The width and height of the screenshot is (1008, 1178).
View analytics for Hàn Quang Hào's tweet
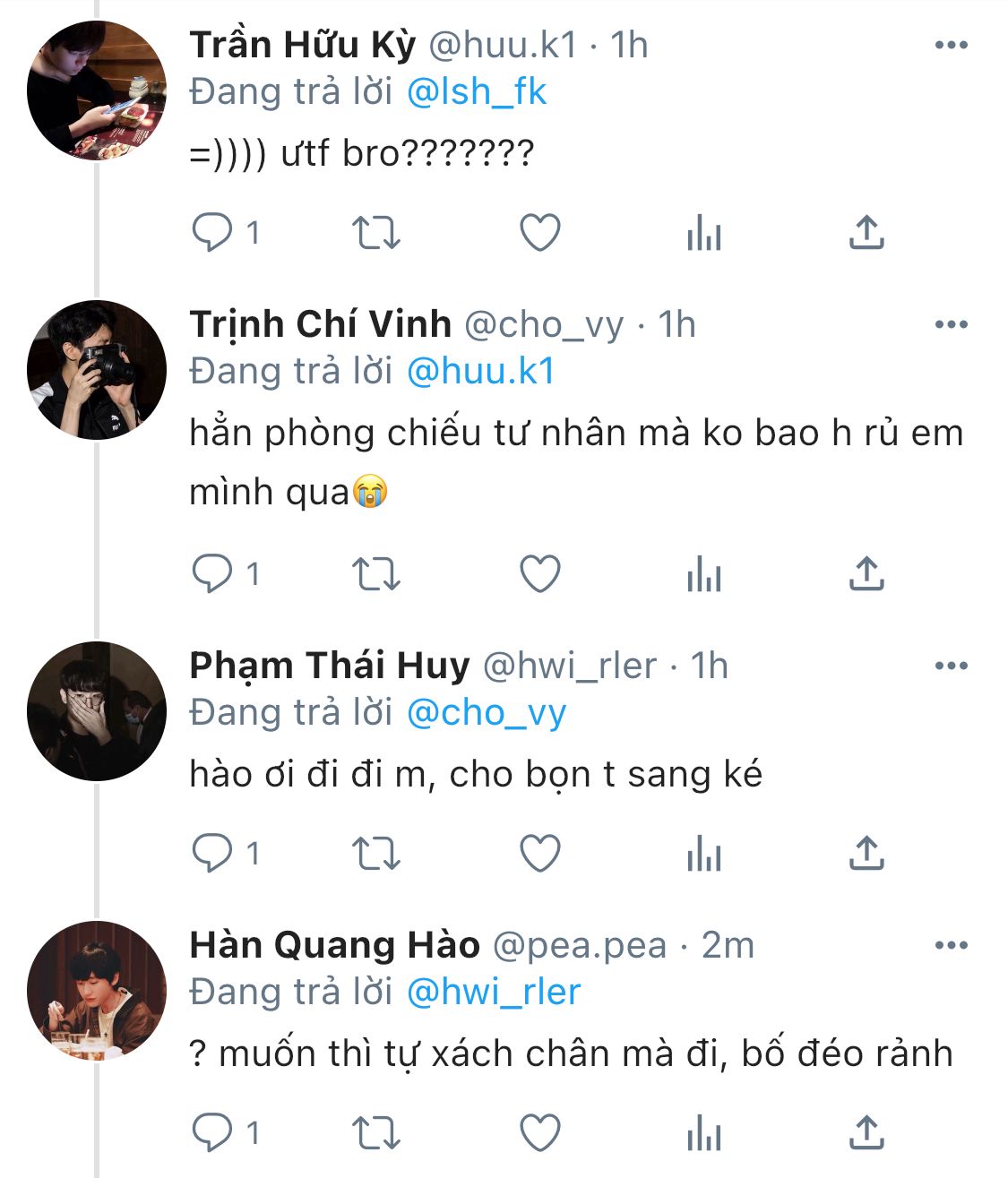[703, 1133]
